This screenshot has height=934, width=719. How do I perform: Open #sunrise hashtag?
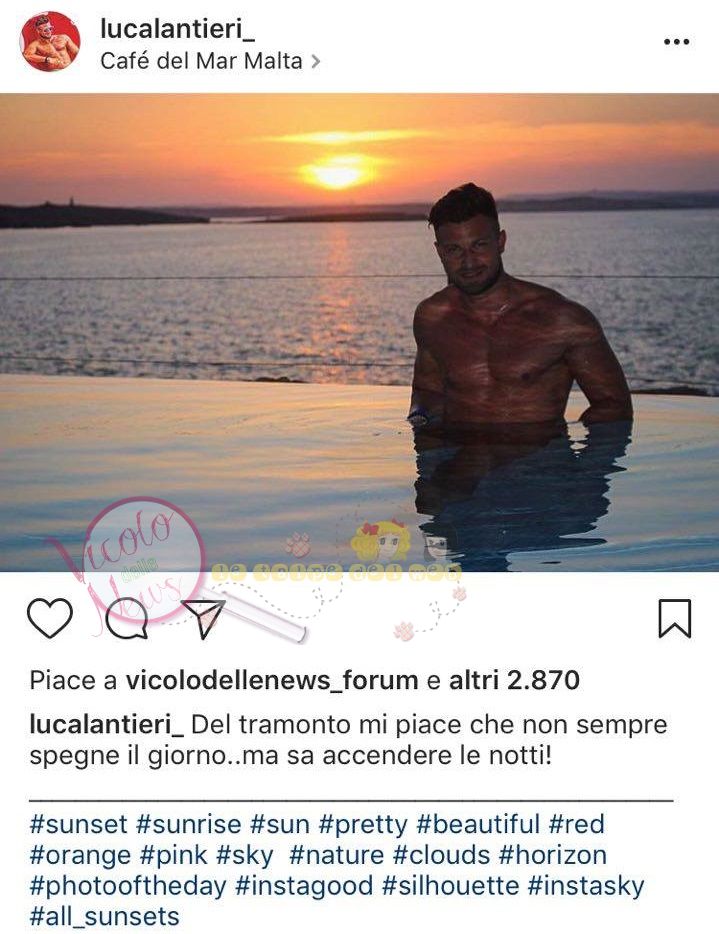point(188,824)
